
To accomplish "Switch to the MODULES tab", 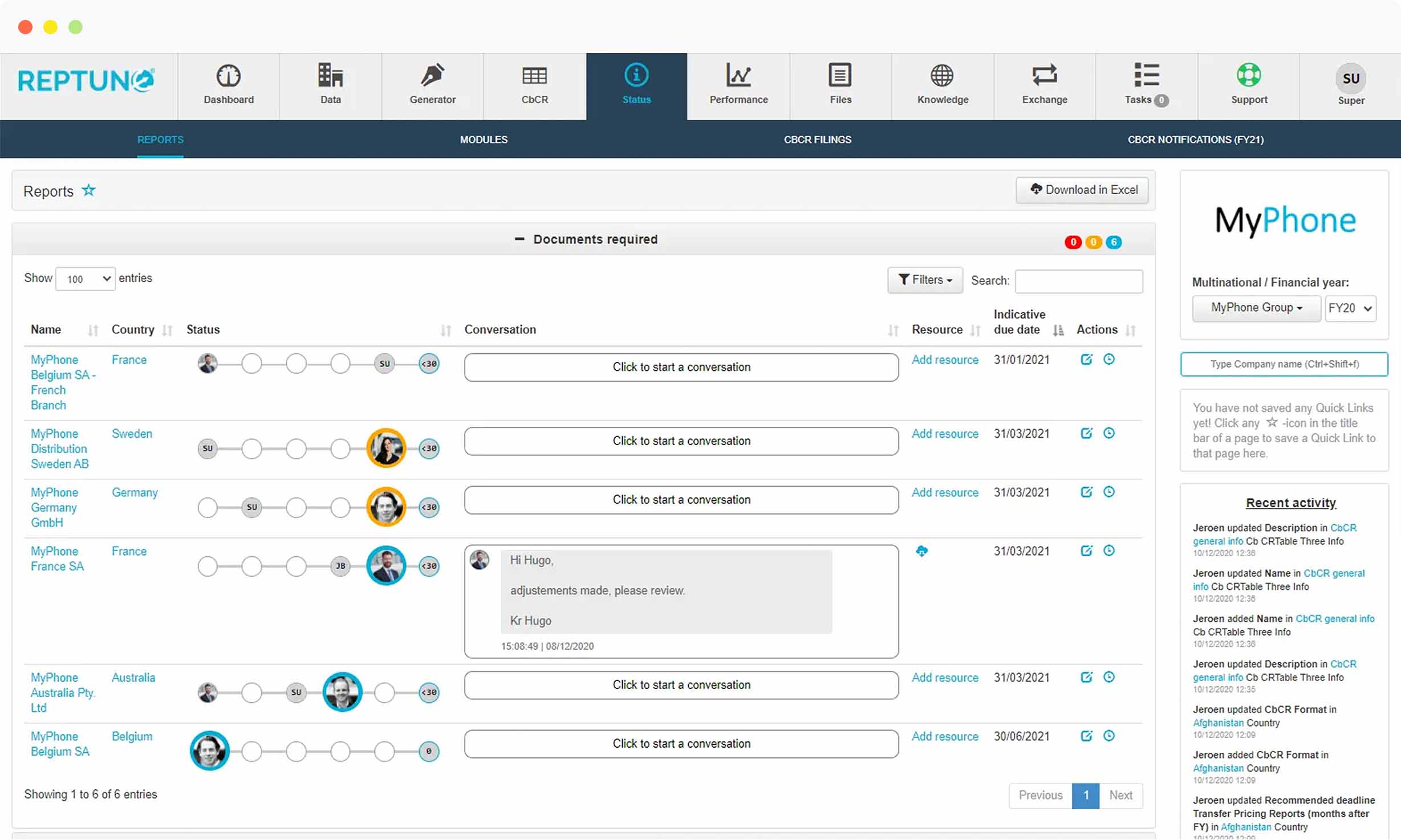I will click(484, 139).
